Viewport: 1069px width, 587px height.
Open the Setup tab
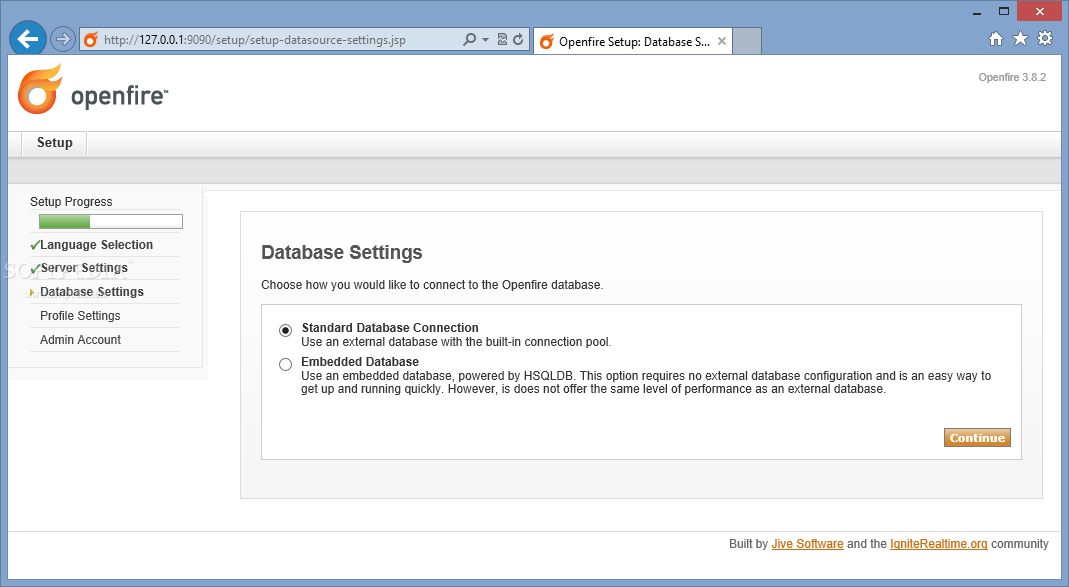pyautogui.click(x=55, y=142)
